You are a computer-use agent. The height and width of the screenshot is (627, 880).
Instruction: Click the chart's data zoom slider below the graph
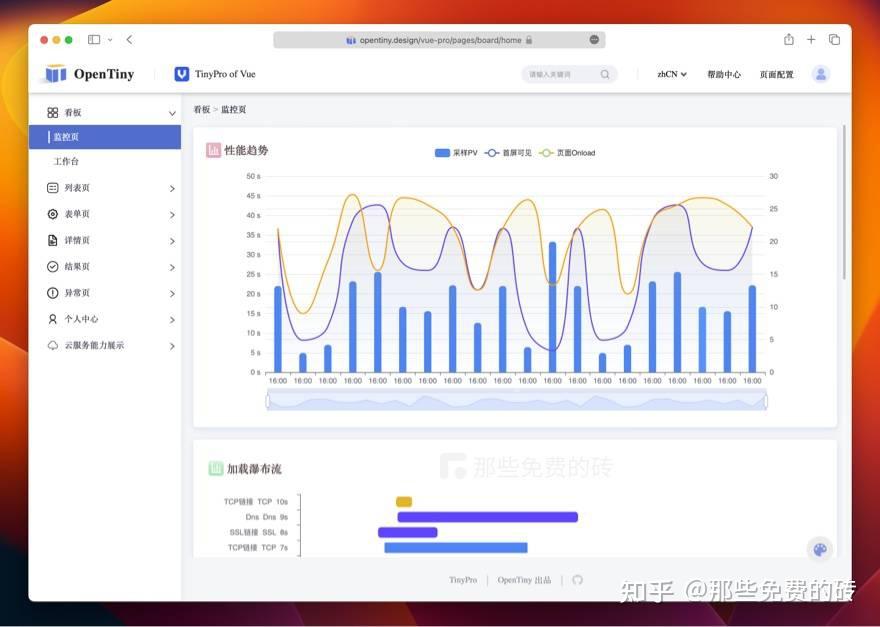click(515, 399)
